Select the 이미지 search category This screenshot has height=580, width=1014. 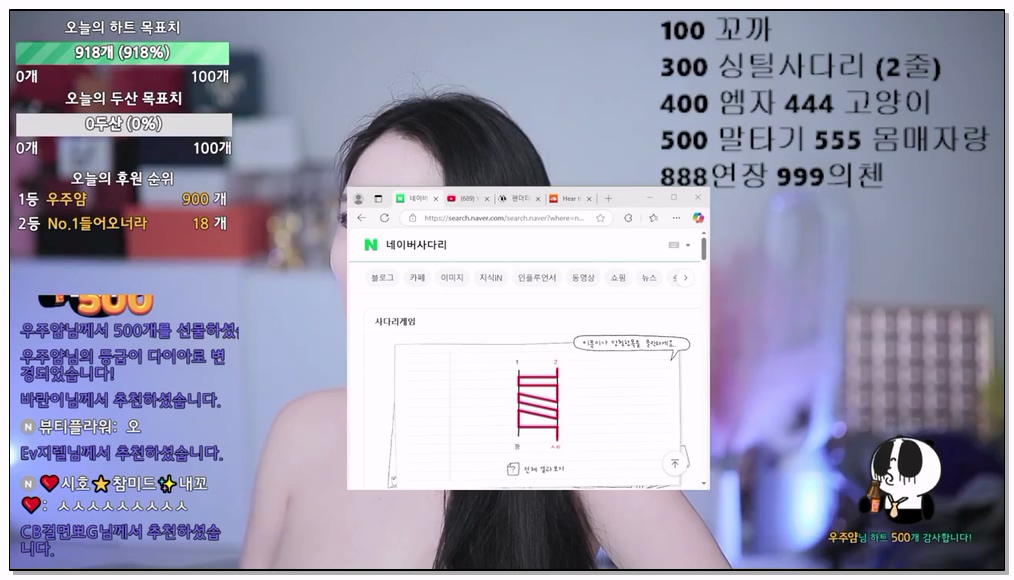click(x=452, y=278)
